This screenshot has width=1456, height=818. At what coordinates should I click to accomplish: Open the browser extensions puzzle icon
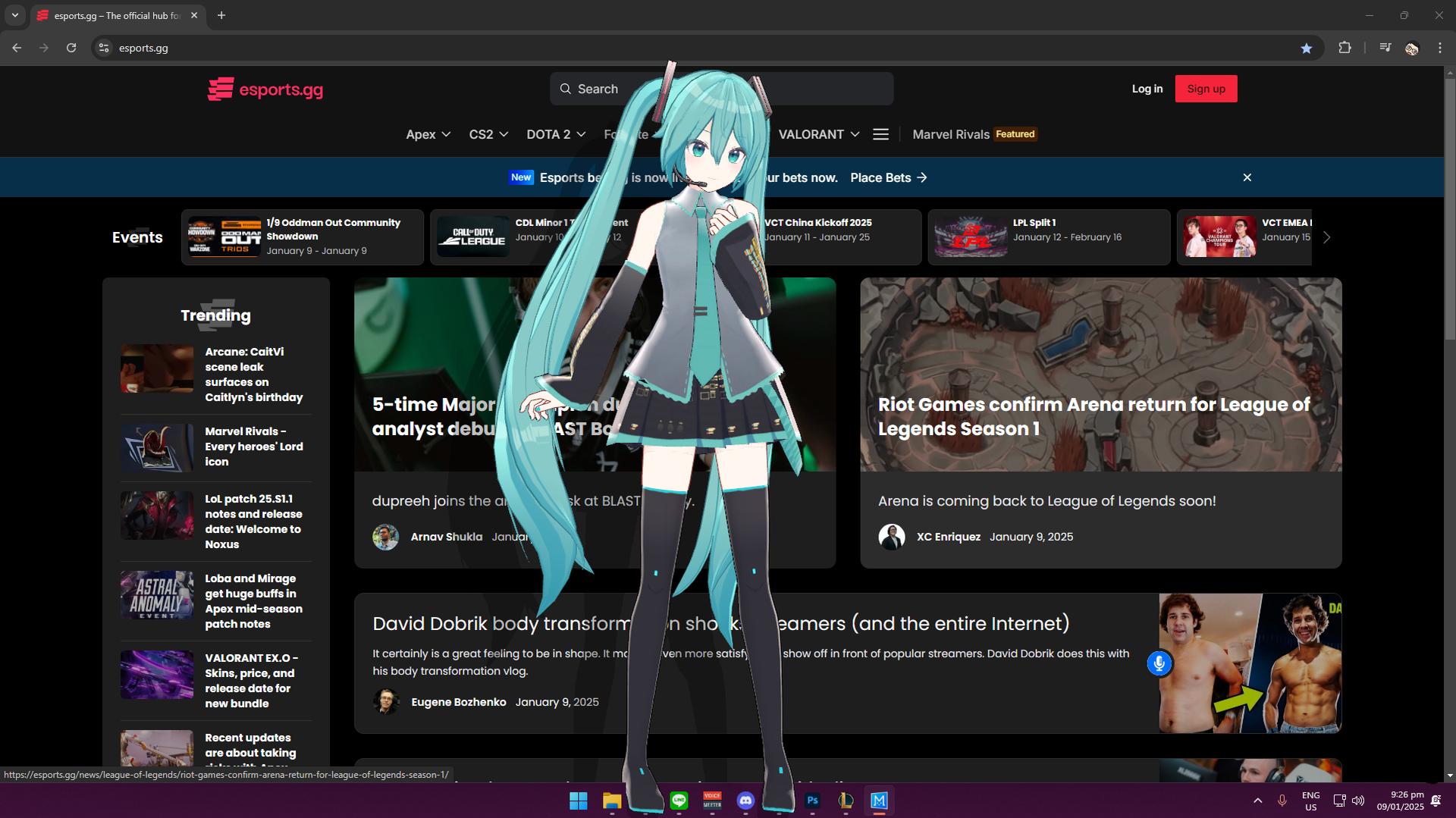click(1345, 48)
